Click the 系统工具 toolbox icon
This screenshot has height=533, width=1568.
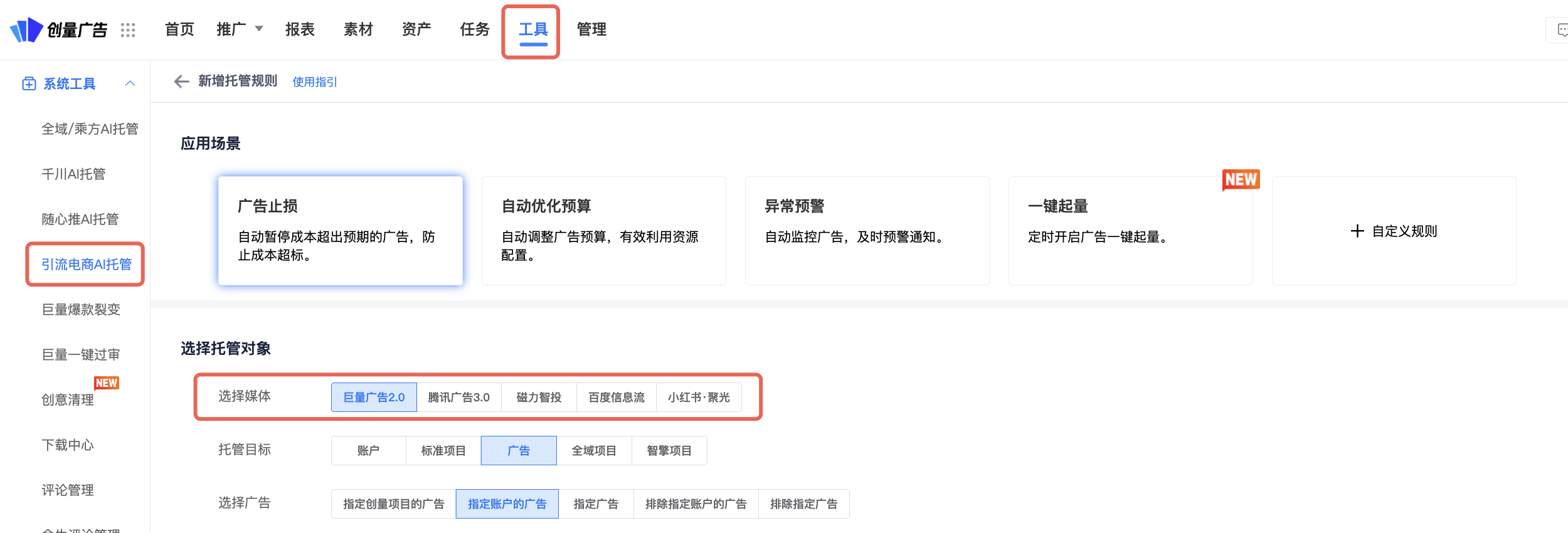(x=29, y=83)
